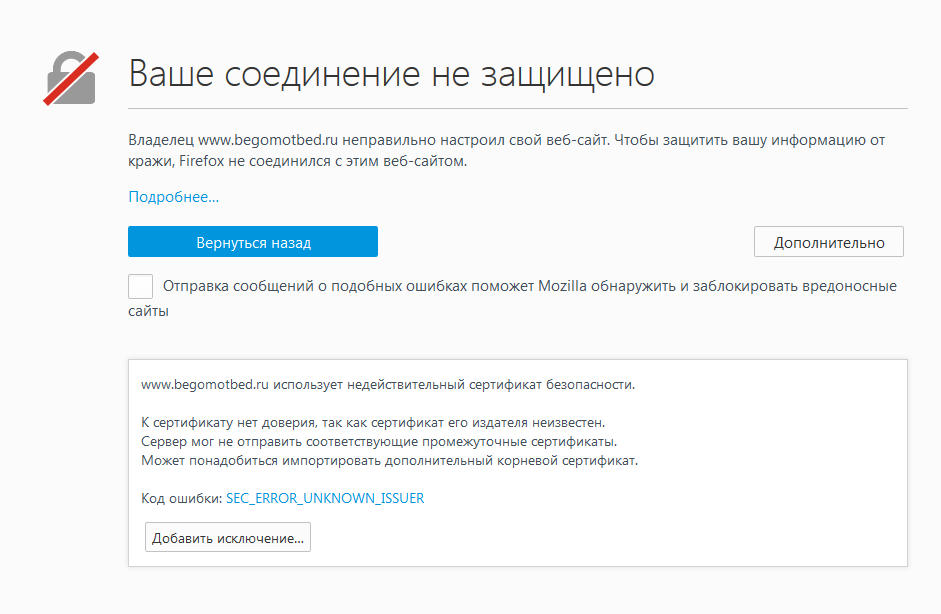Click www.begomotbed.ru inside the details box

pyautogui.click(x=205, y=383)
